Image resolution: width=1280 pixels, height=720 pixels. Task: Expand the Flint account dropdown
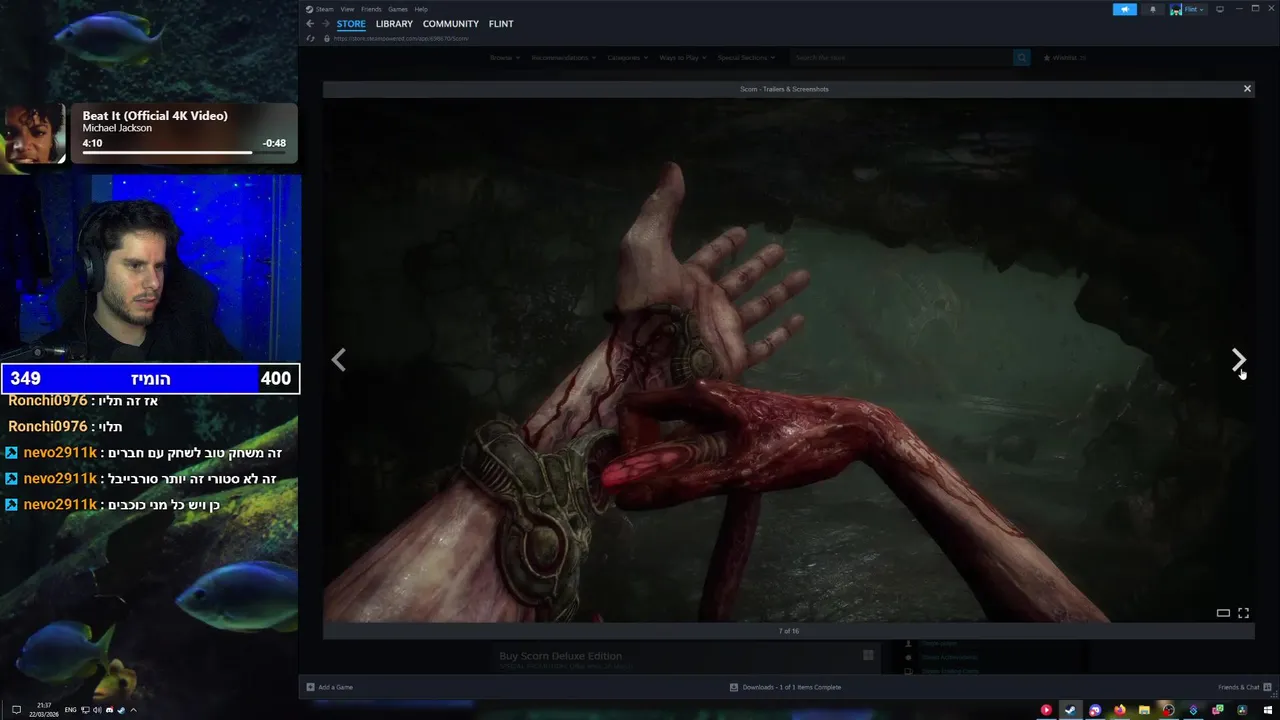[x=1187, y=9]
